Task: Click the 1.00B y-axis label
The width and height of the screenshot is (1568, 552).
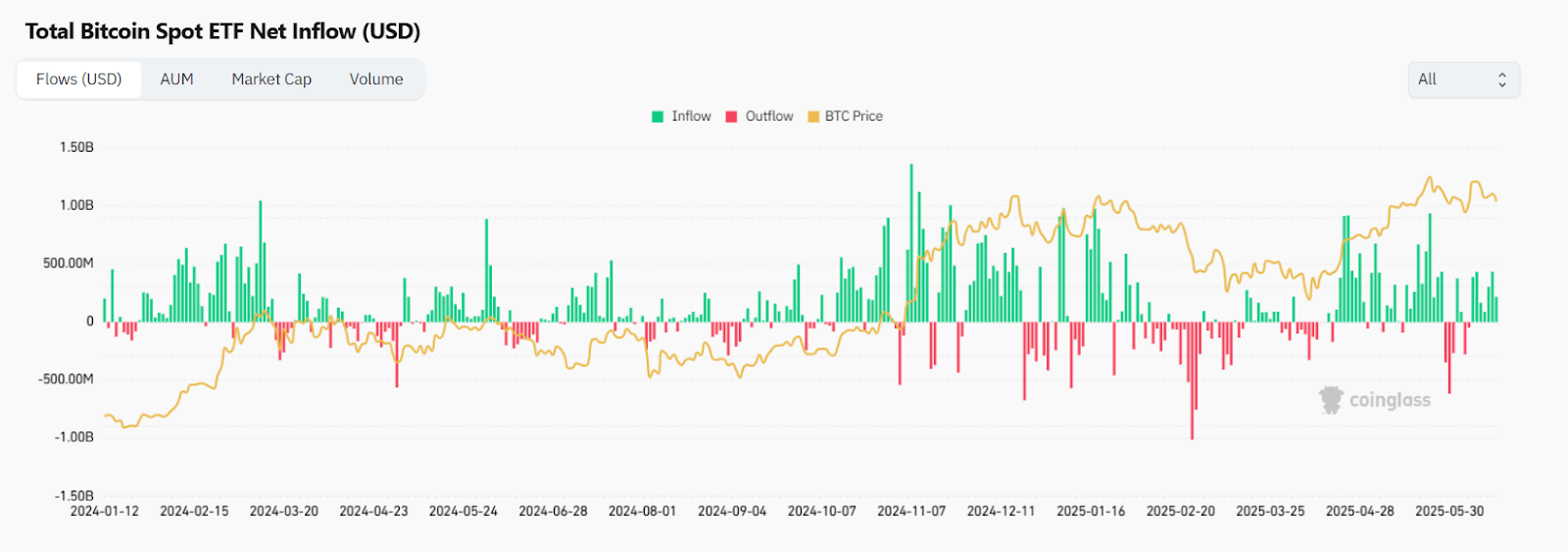Action: (76, 205)
